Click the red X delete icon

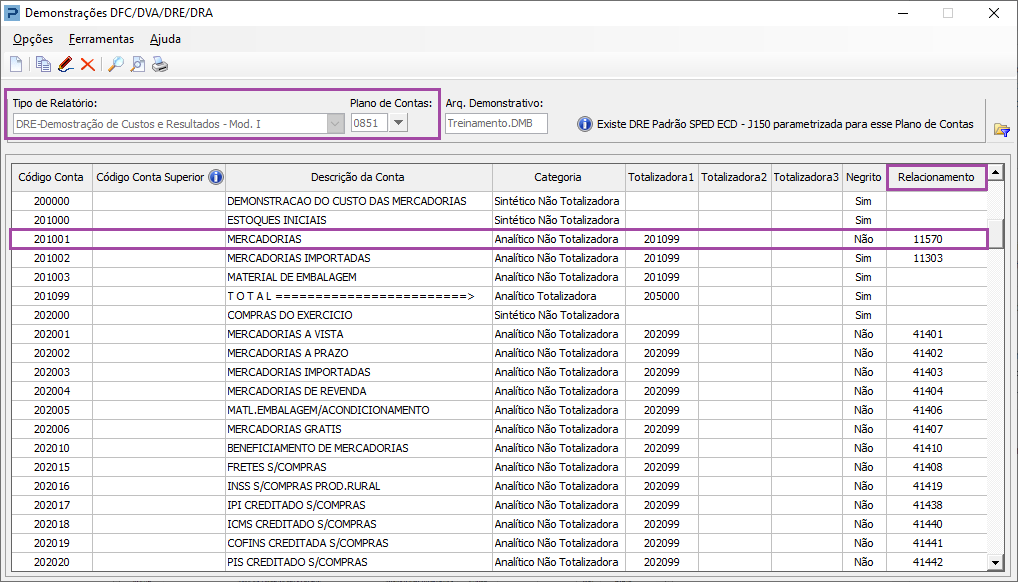pos(88,65)
